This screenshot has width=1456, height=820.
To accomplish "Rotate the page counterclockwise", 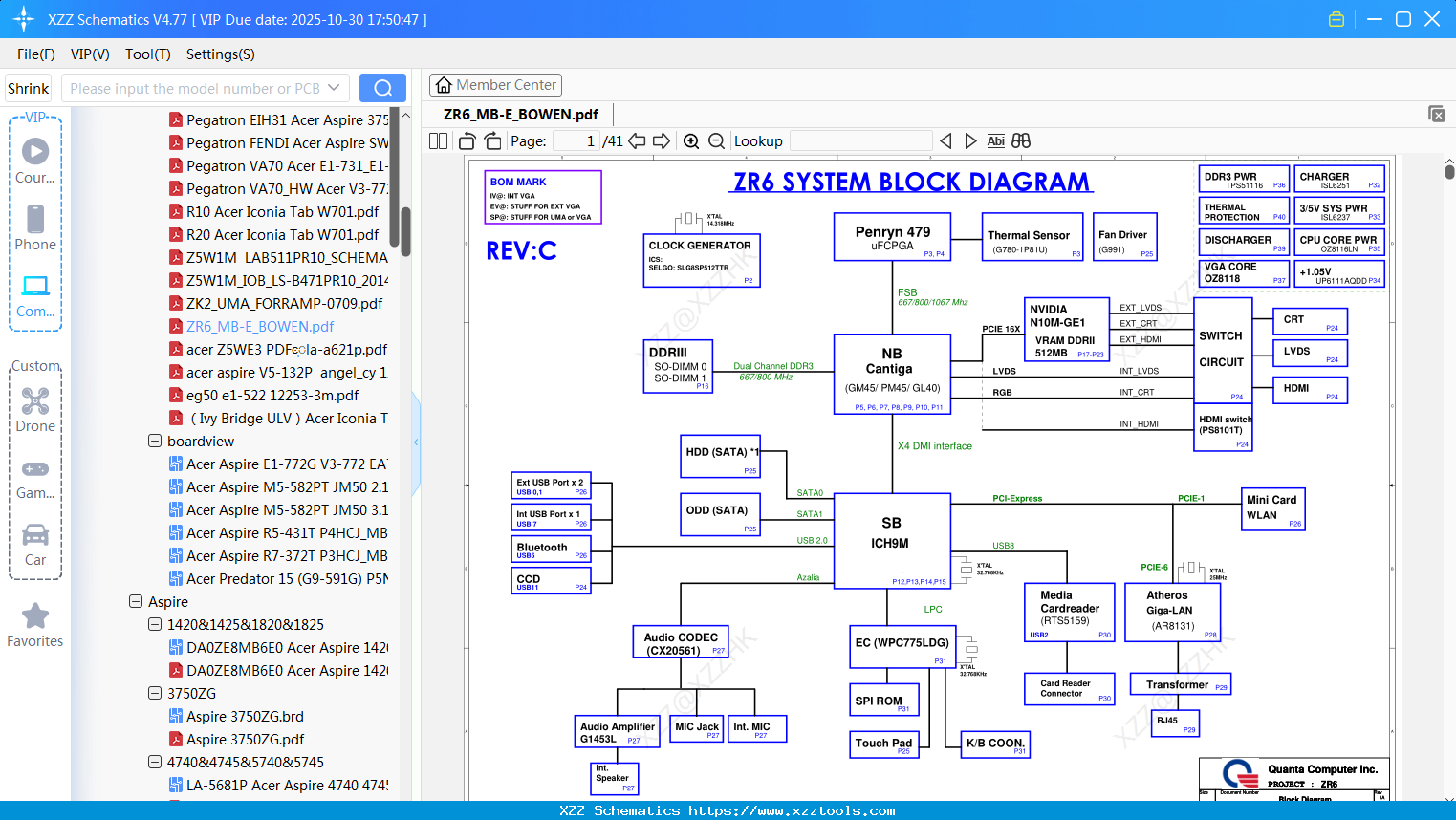I will [x=467, y=141].
